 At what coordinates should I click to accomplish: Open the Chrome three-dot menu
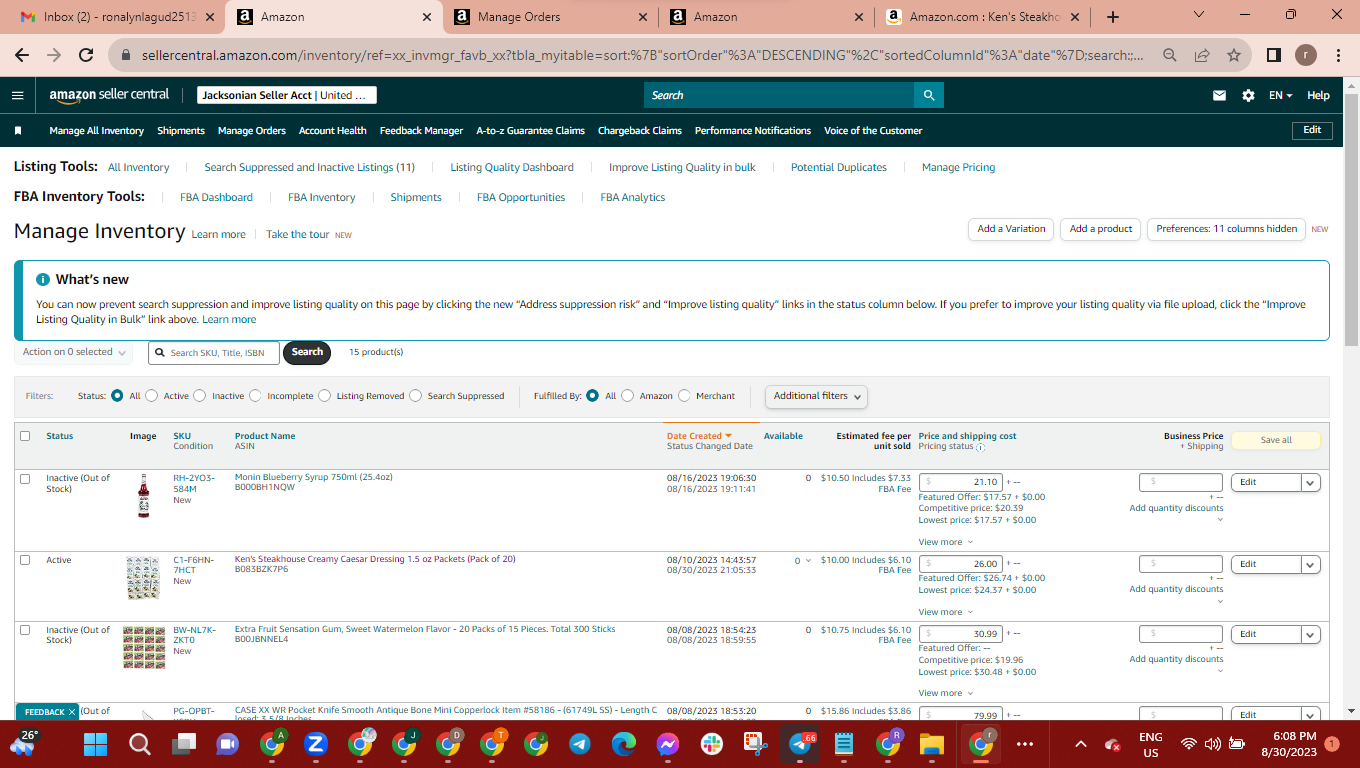1338,55
